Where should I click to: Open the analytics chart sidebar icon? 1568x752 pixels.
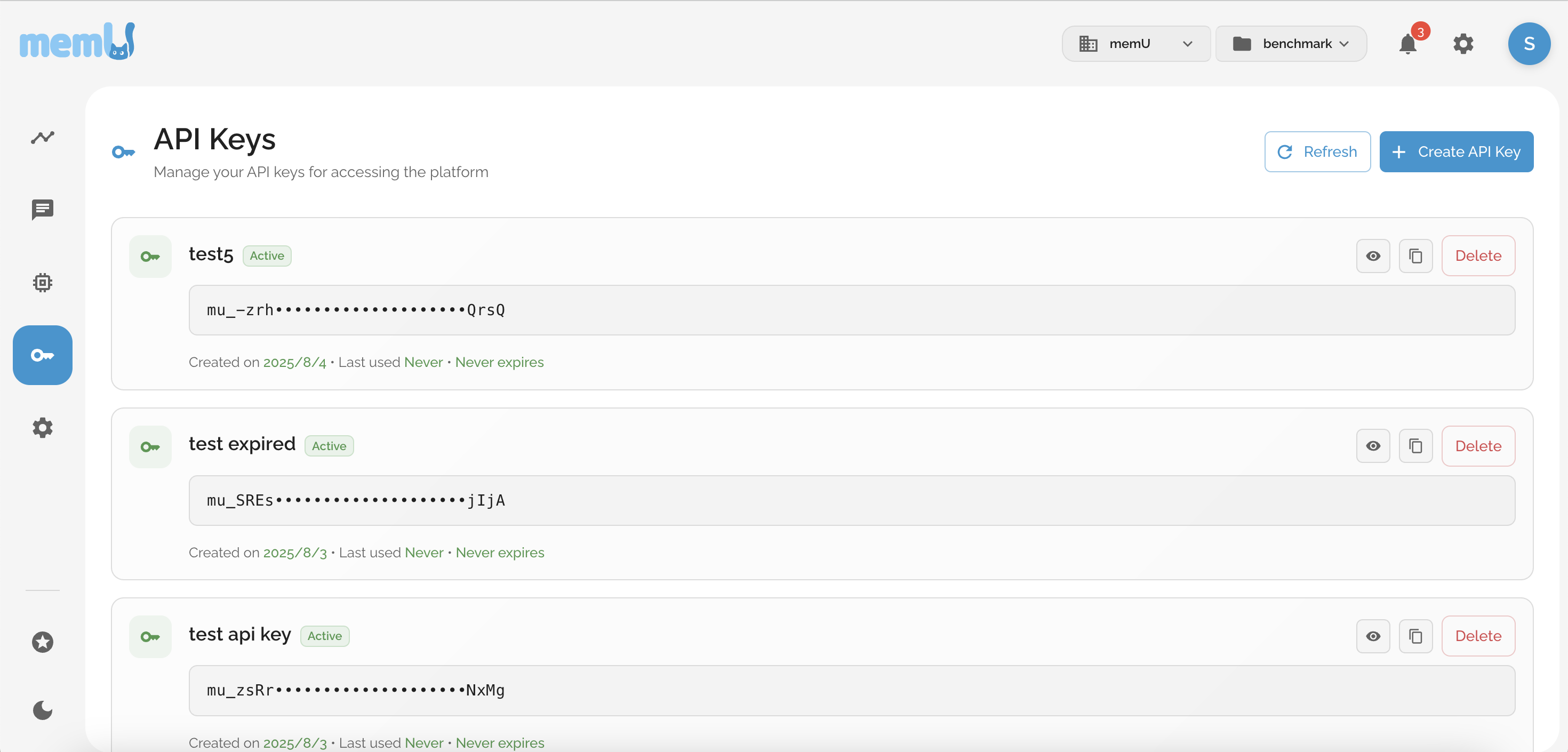pos(43,138)
